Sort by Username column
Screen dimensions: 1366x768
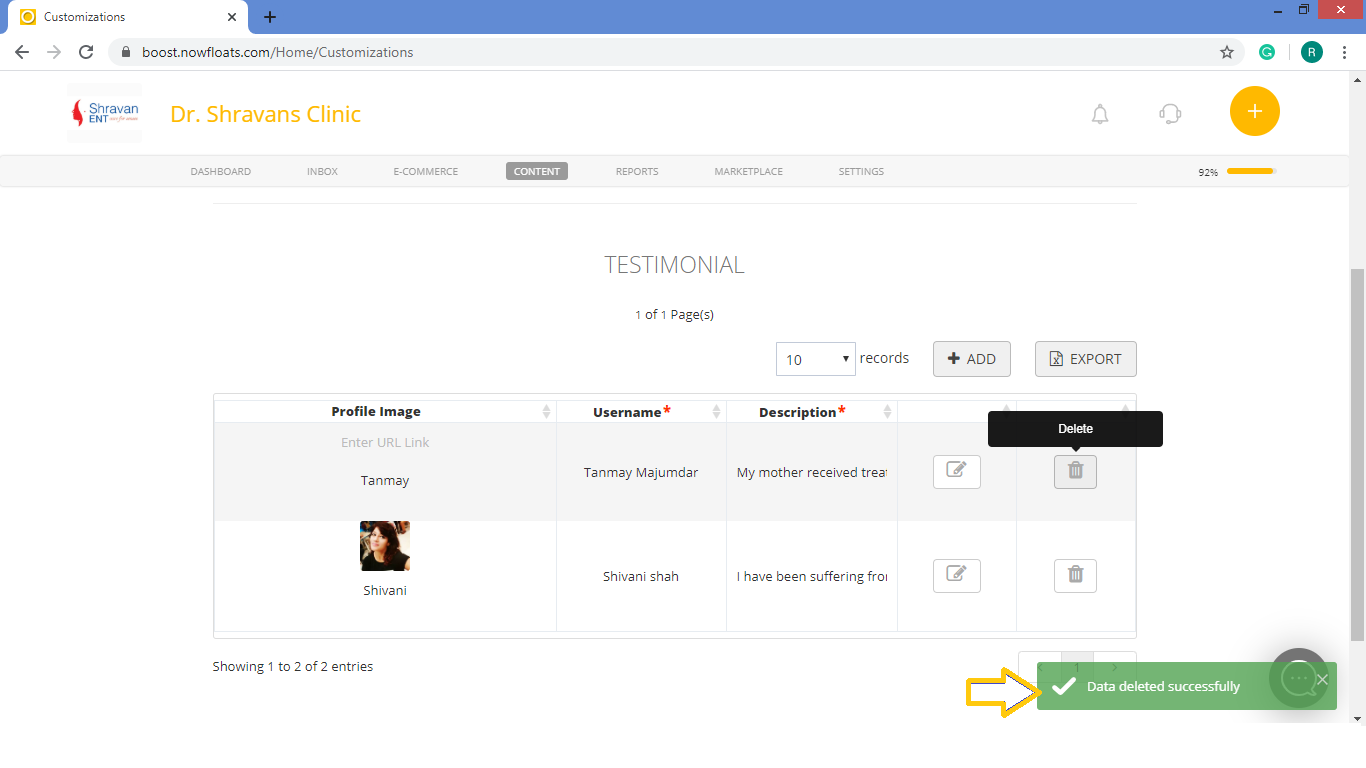(x=641, y=411)
